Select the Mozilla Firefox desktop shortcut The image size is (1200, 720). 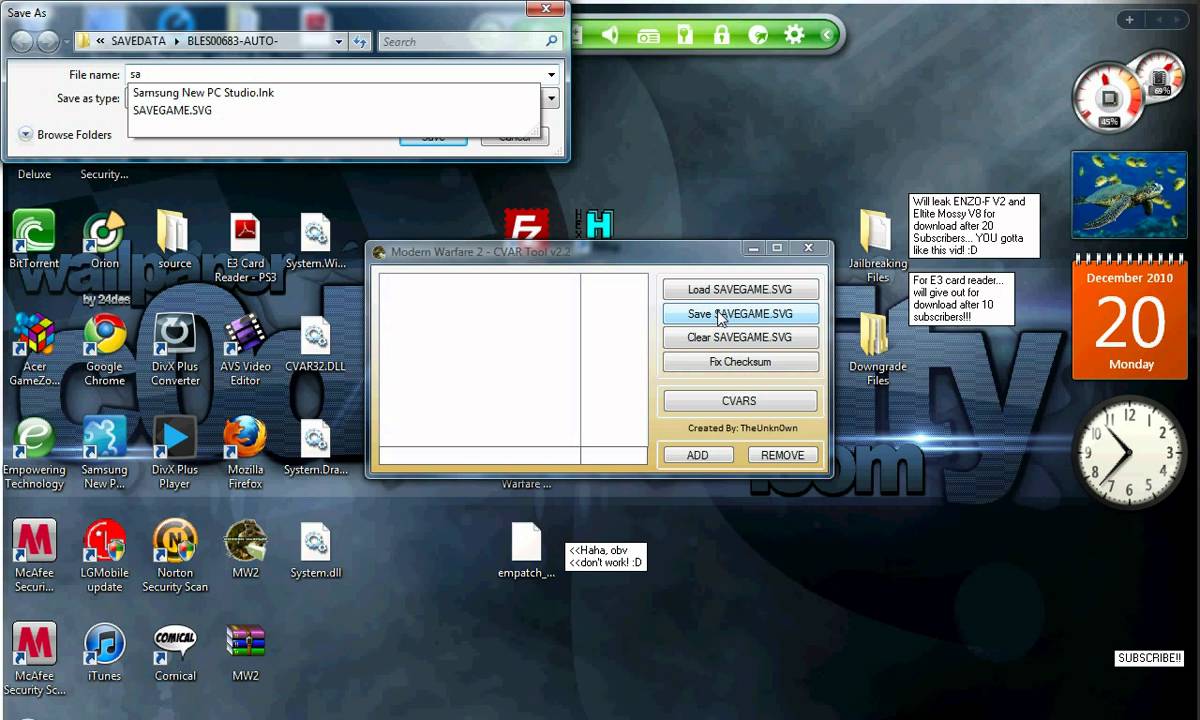(x=245, y=453)
